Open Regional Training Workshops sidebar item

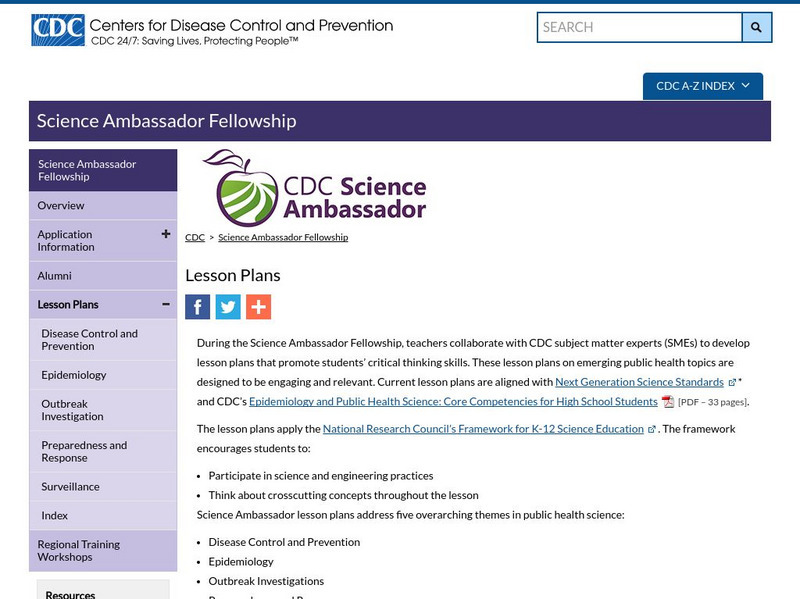pyautogui.click(x=79, y=551)
